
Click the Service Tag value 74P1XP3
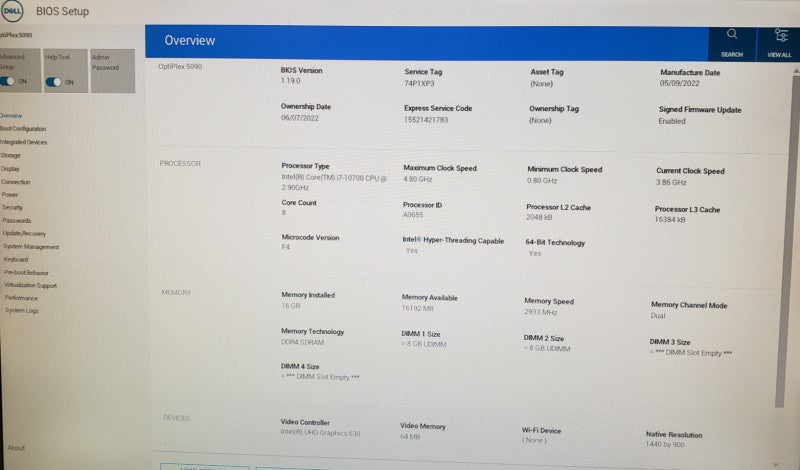coord(419,83)
